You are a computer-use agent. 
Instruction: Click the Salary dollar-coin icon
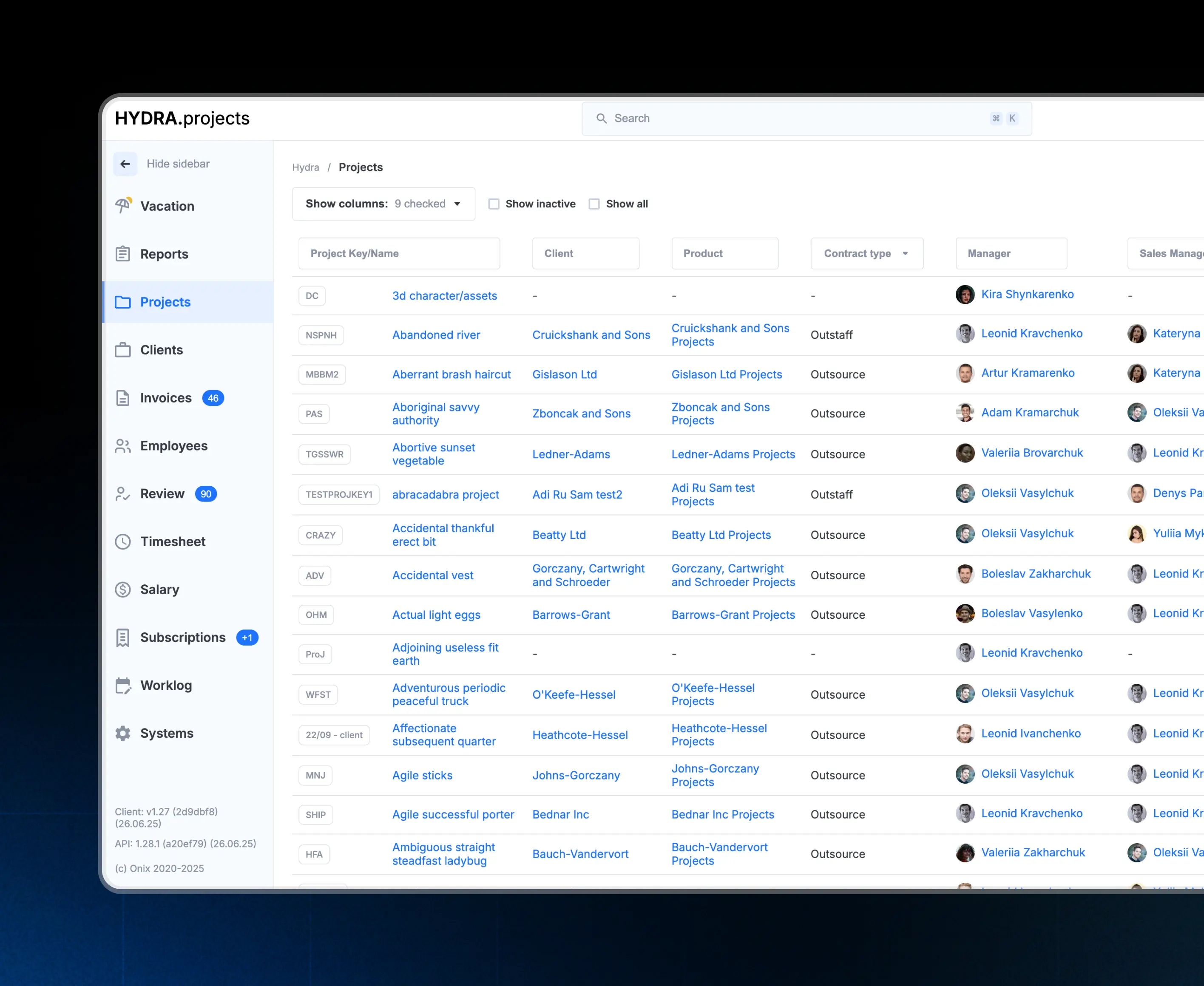[x=123, y=589]
